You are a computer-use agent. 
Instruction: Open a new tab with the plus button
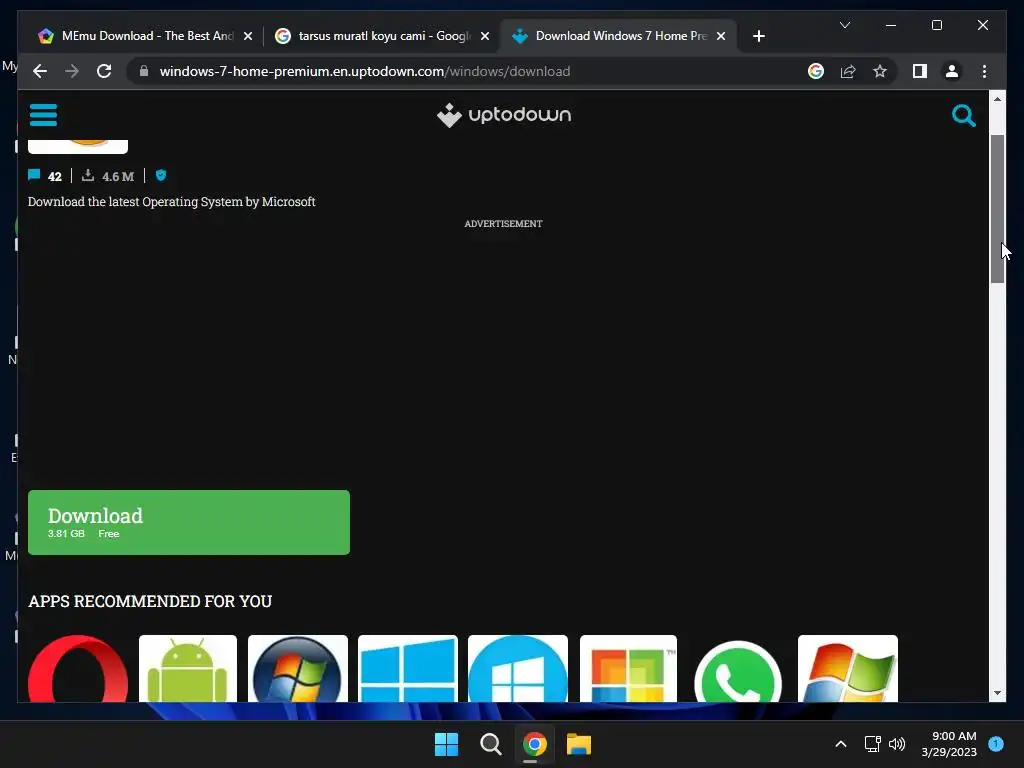(758, 37)
